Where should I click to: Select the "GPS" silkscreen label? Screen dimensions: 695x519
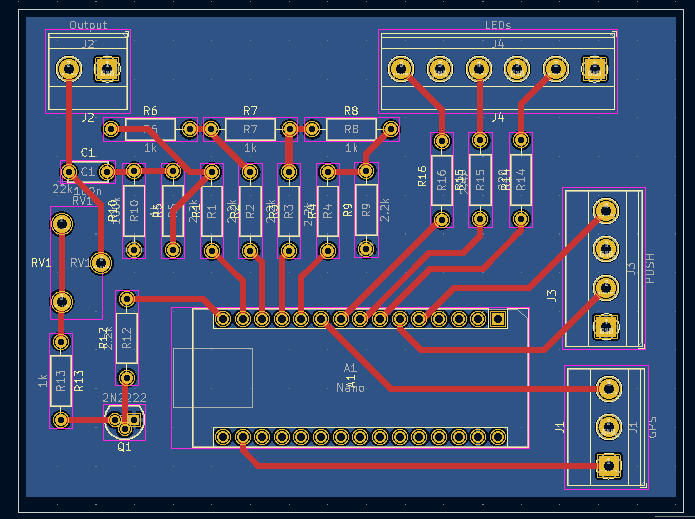tap(652, 427)
